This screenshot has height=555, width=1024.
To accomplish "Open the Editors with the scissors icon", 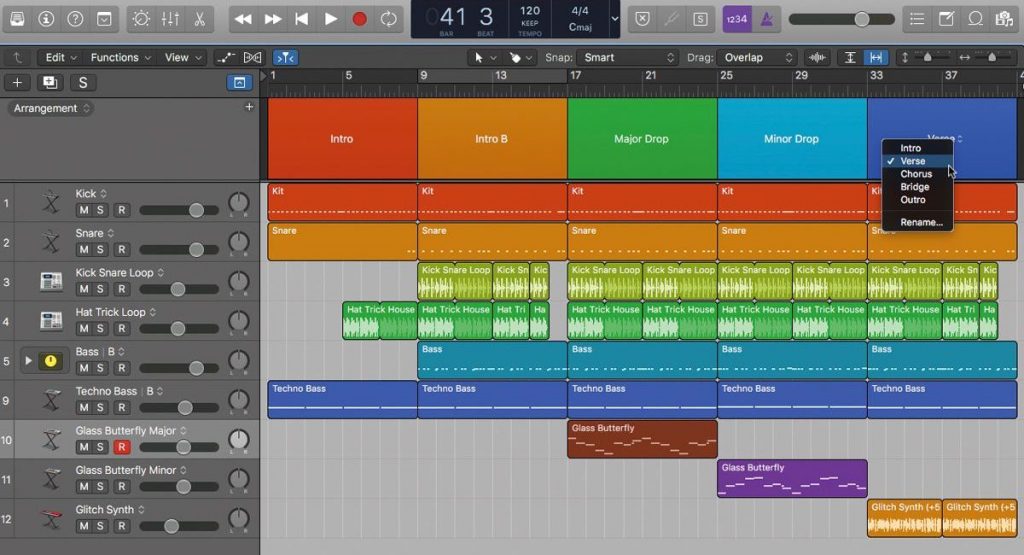I will (199, 19).
